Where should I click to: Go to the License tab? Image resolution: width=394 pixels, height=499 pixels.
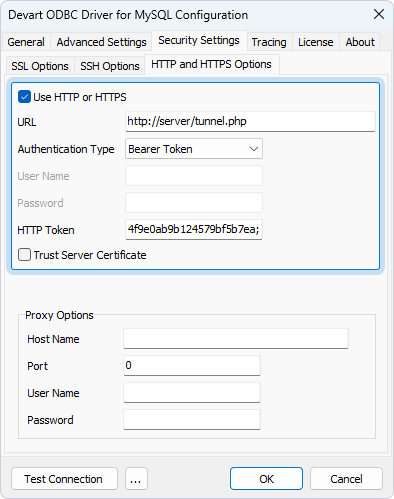point(316,42)
